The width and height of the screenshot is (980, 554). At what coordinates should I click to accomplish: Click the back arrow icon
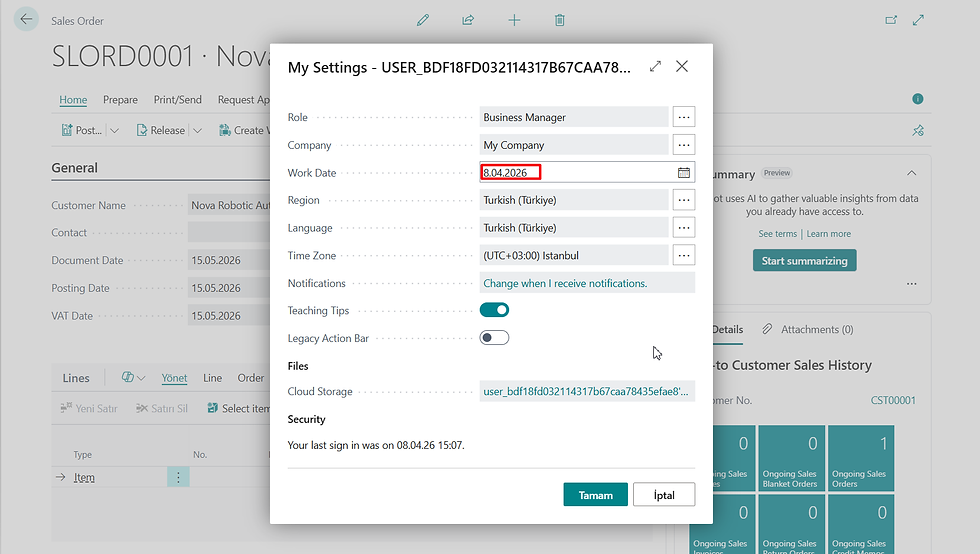coord(26,19)
